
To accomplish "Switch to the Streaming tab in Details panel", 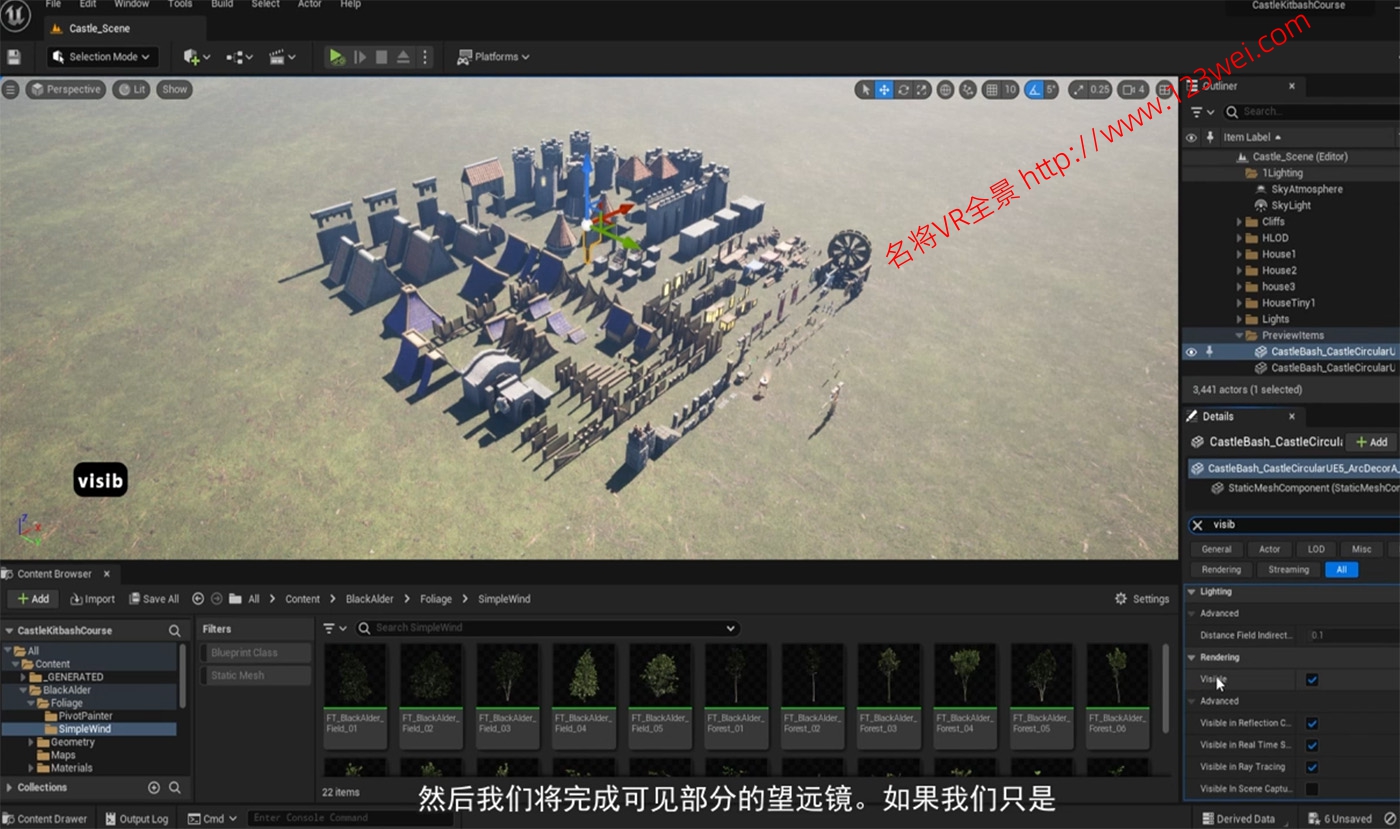I will [x=1288, y=568].
